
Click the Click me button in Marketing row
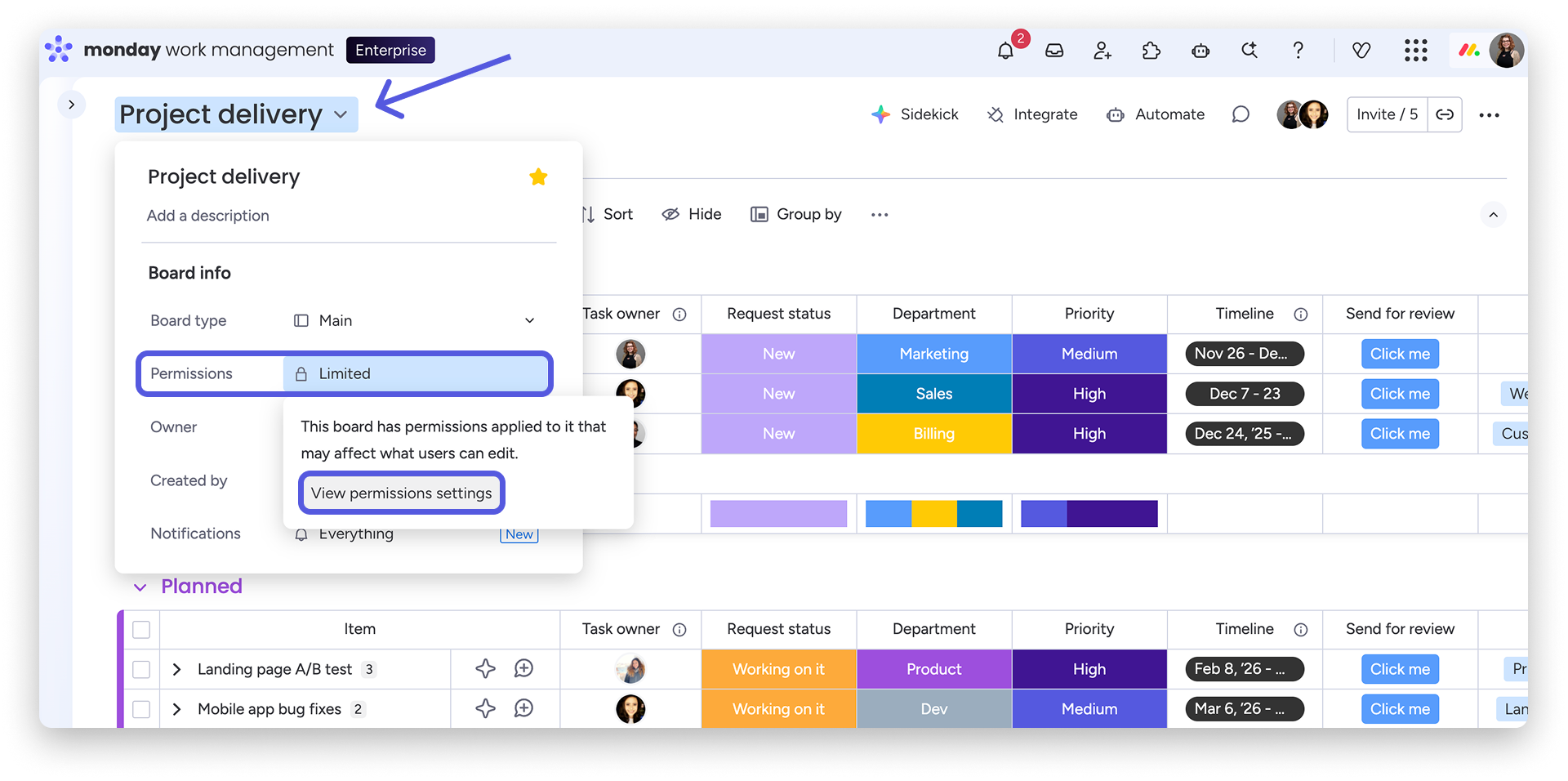tap(1400, 354)
